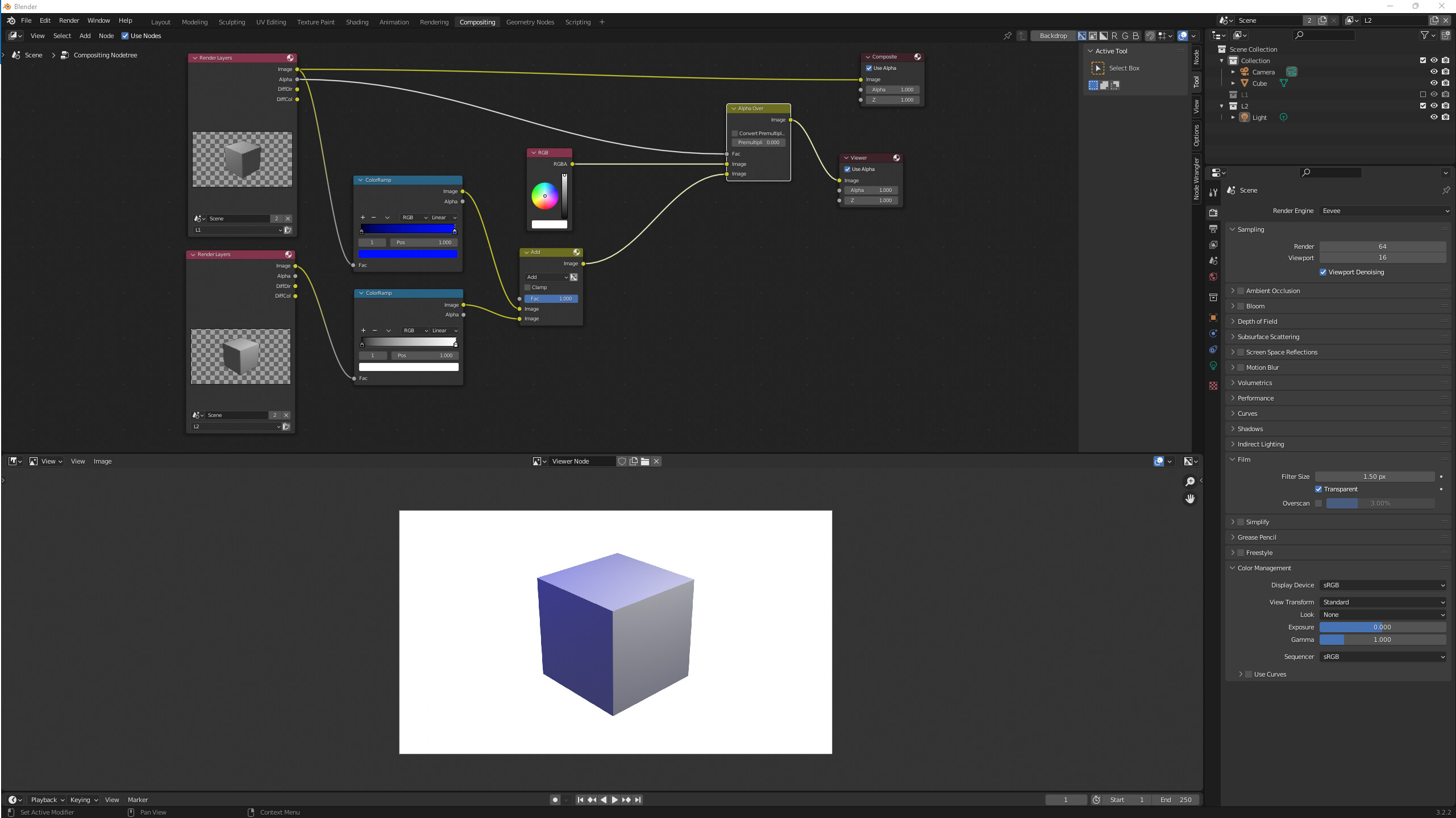Show Color and Alpha backdrop channels

tap(1082, 36)
